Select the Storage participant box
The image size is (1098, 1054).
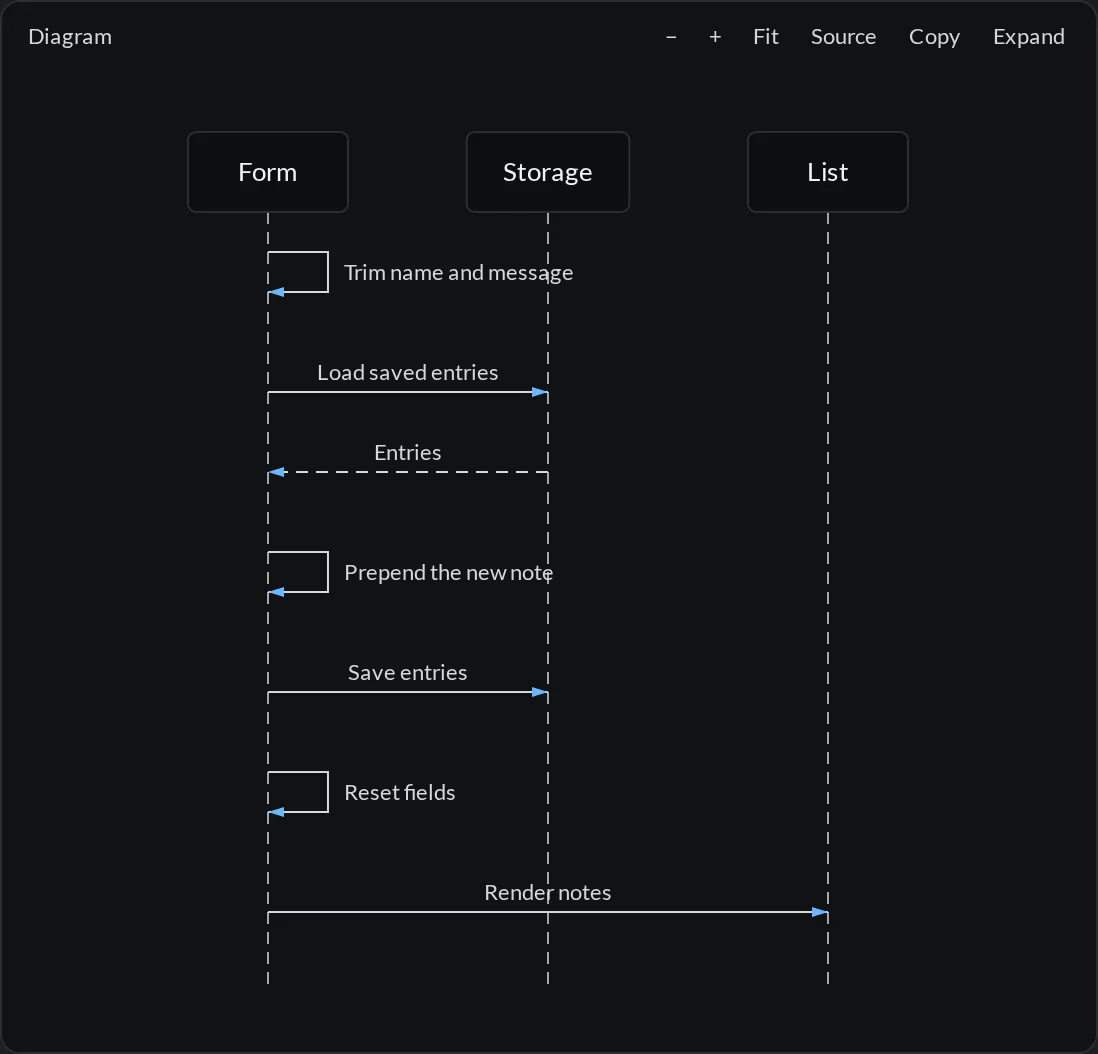(548, 172)
